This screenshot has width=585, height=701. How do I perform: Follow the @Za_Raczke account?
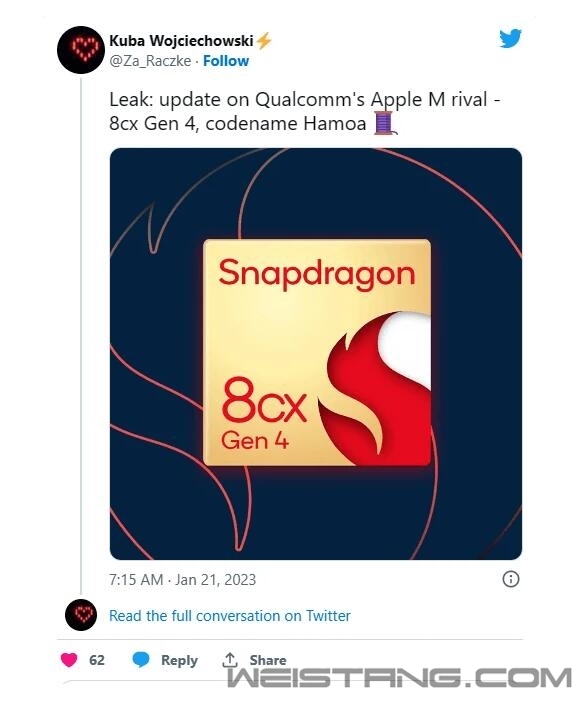(226, 61)
